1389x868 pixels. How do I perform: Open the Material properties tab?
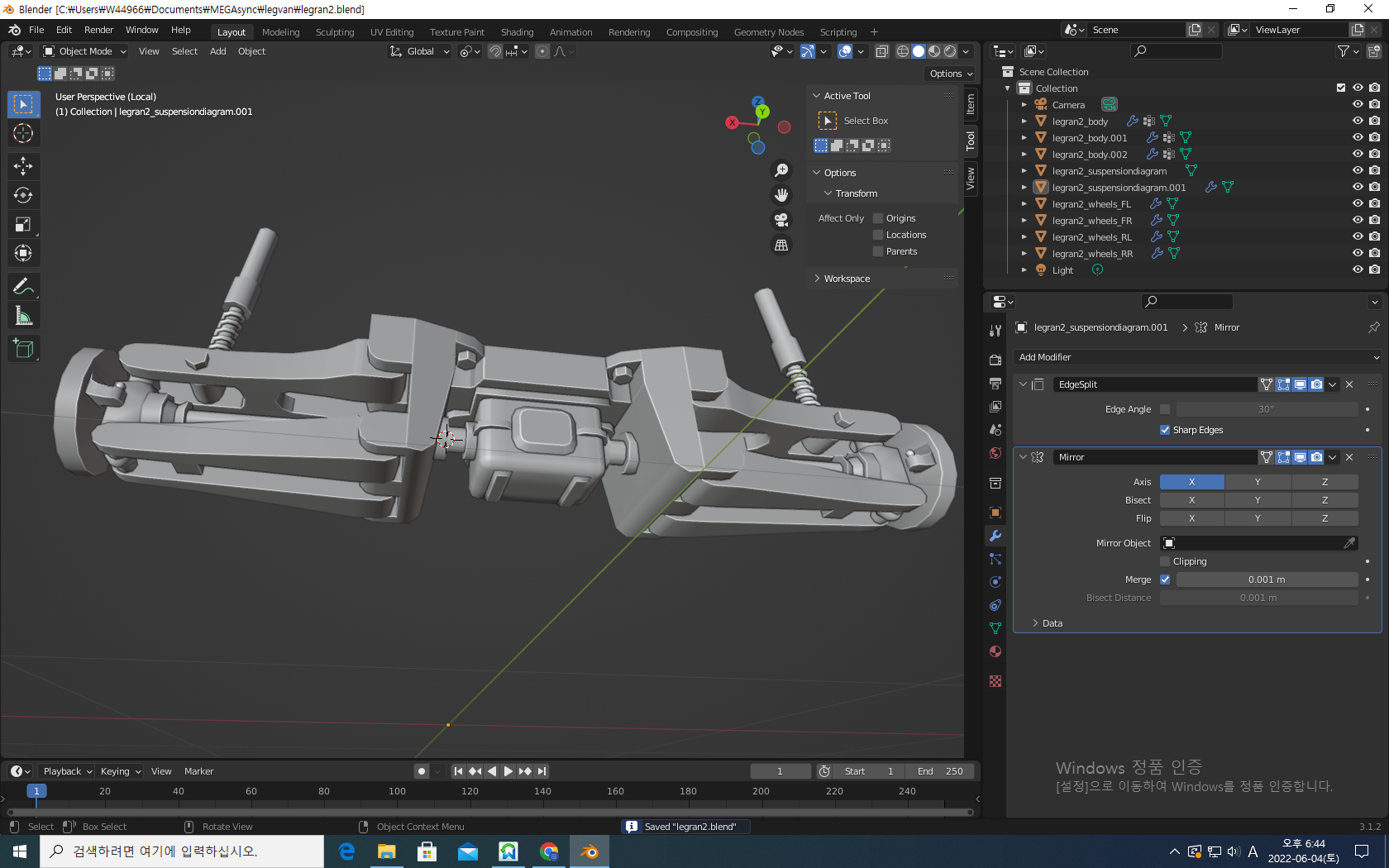(995, 651)
